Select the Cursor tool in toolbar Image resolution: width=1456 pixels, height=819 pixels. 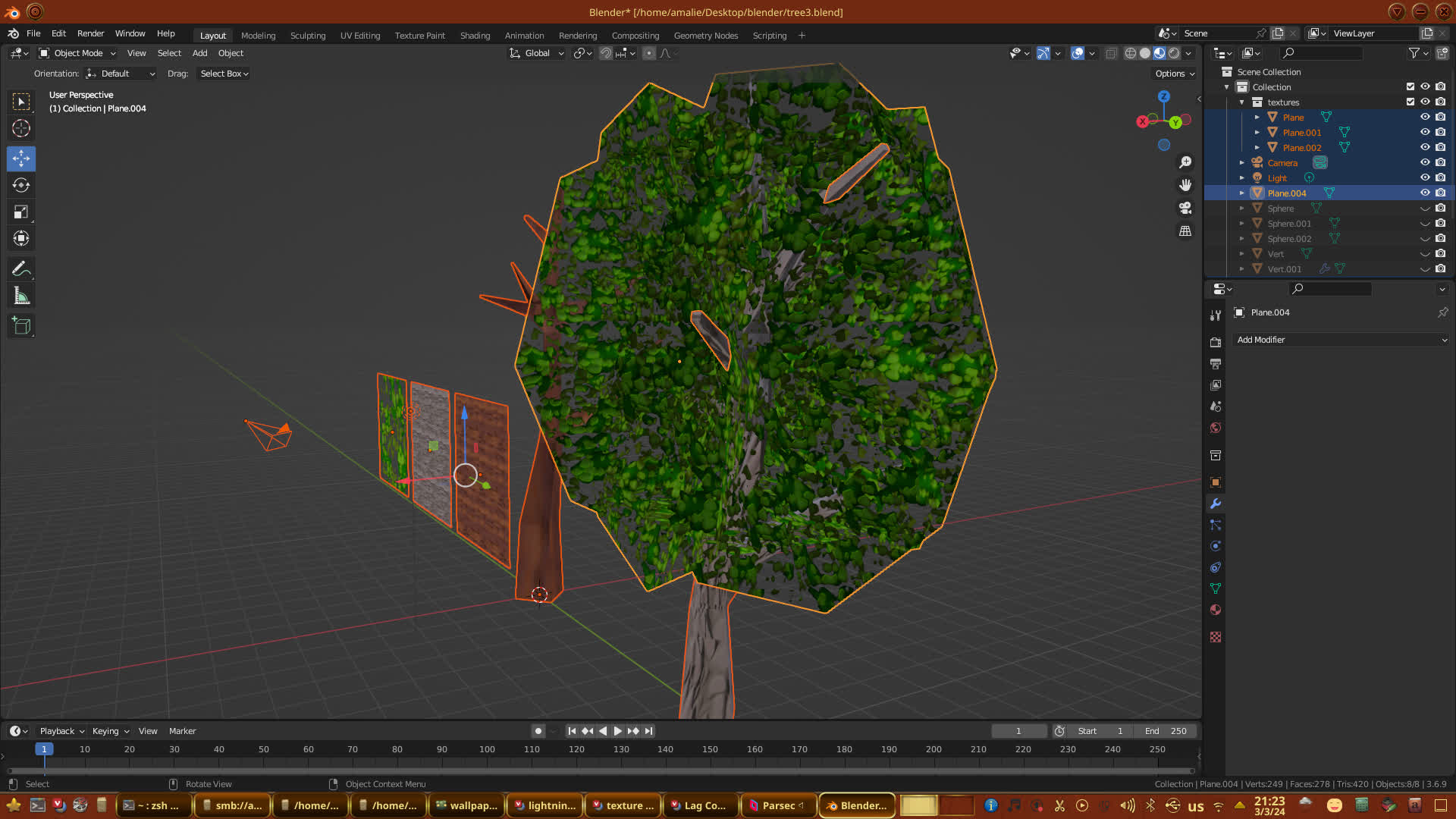click(x=21, y=128)
